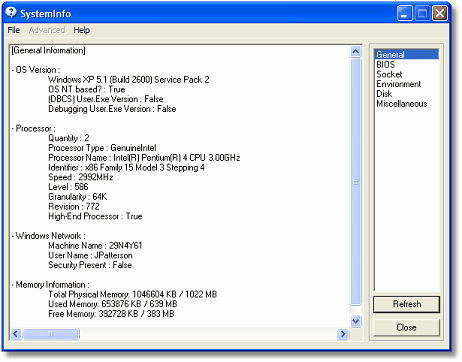Close the SystemInfo window with the X
This screenshot has height=362, width=462.
[440, 13]
